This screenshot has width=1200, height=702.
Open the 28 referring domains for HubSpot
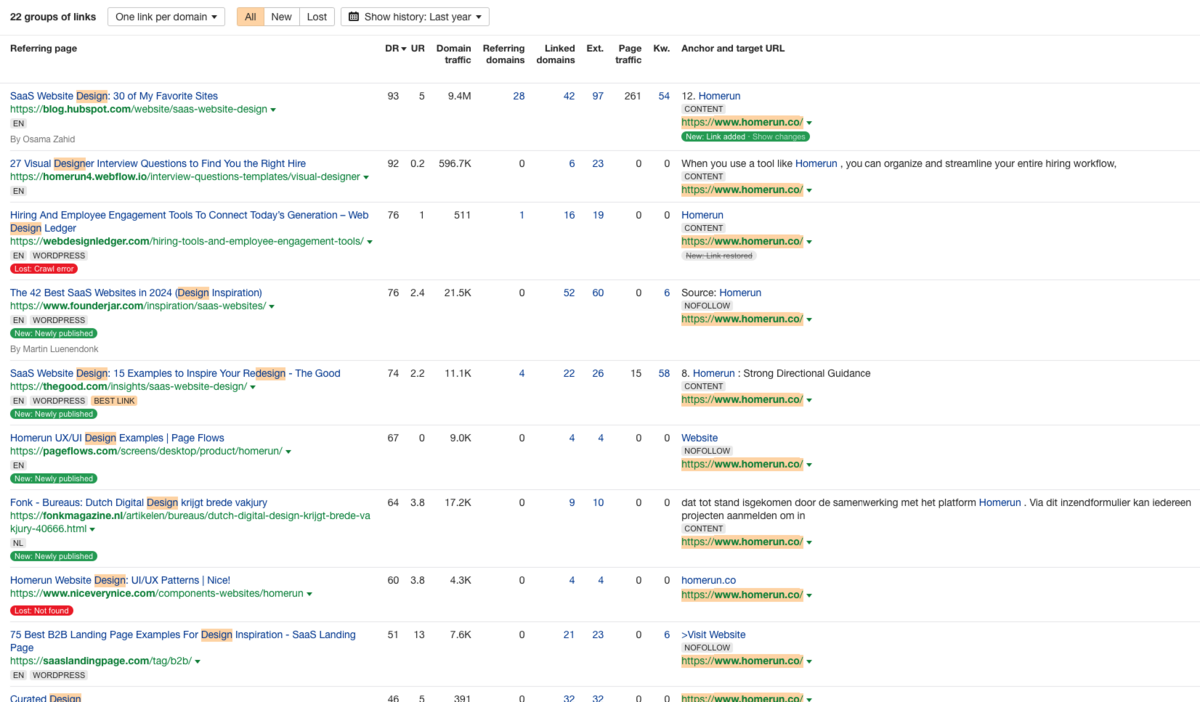[518, 96]
